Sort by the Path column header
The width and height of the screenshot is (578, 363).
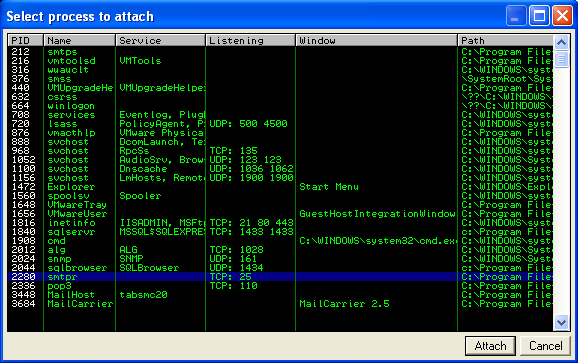505,40
